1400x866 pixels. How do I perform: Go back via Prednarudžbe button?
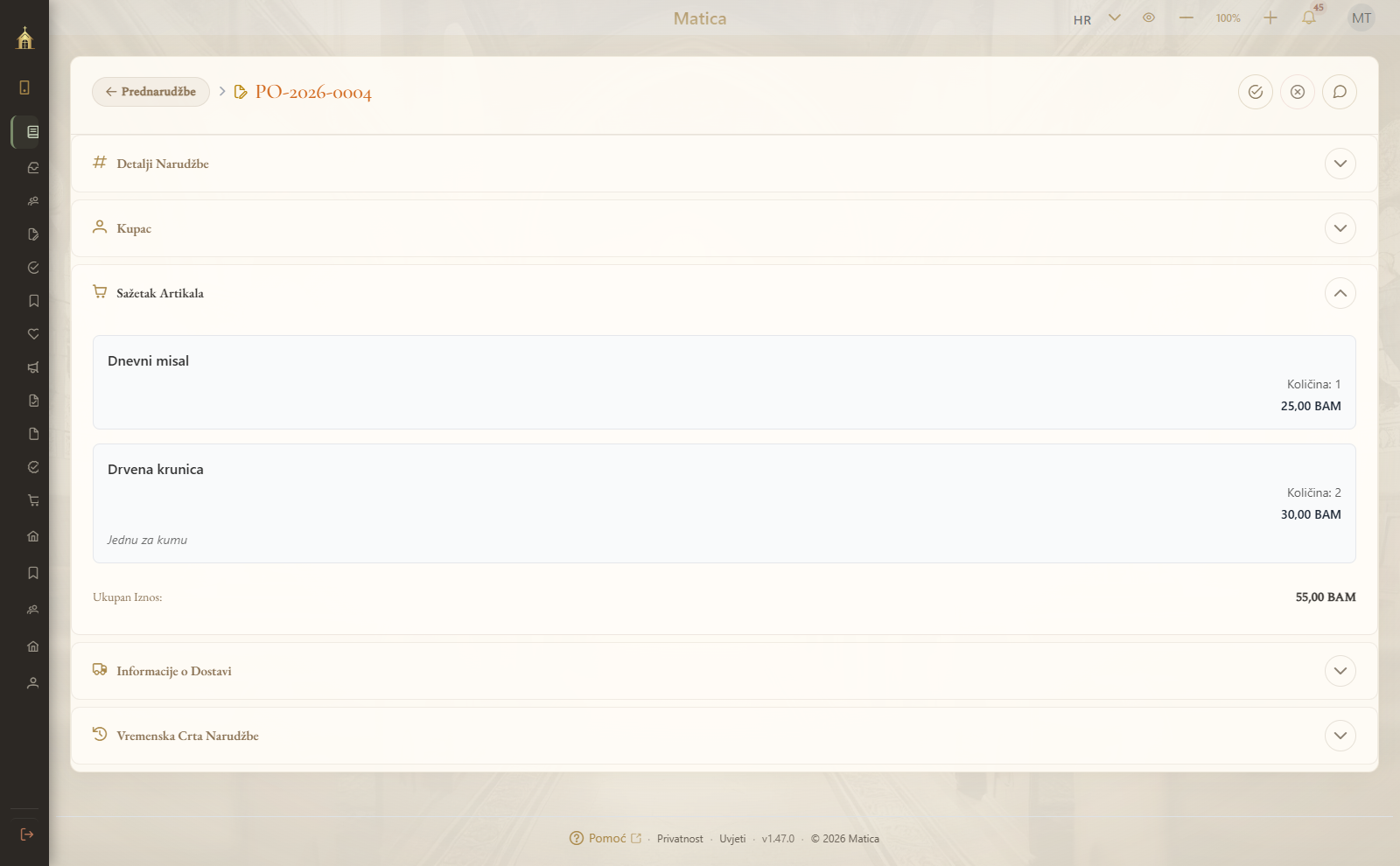click(150, 92)
